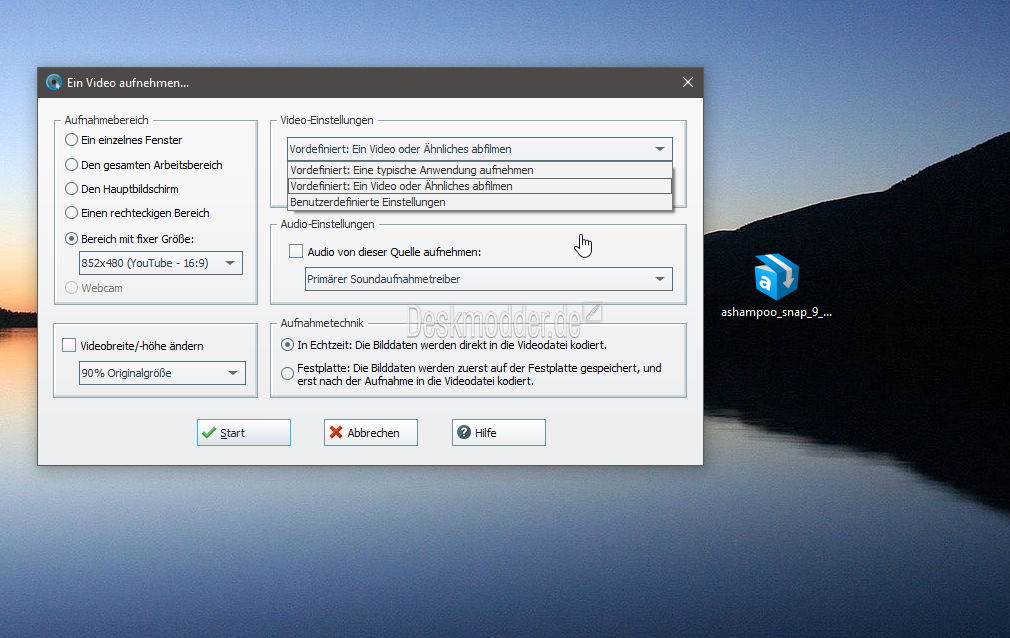Open the 852x480 (YouTube - 16:9) size dropdown
The image size is (1010, 638).
(x=160, y=263)
